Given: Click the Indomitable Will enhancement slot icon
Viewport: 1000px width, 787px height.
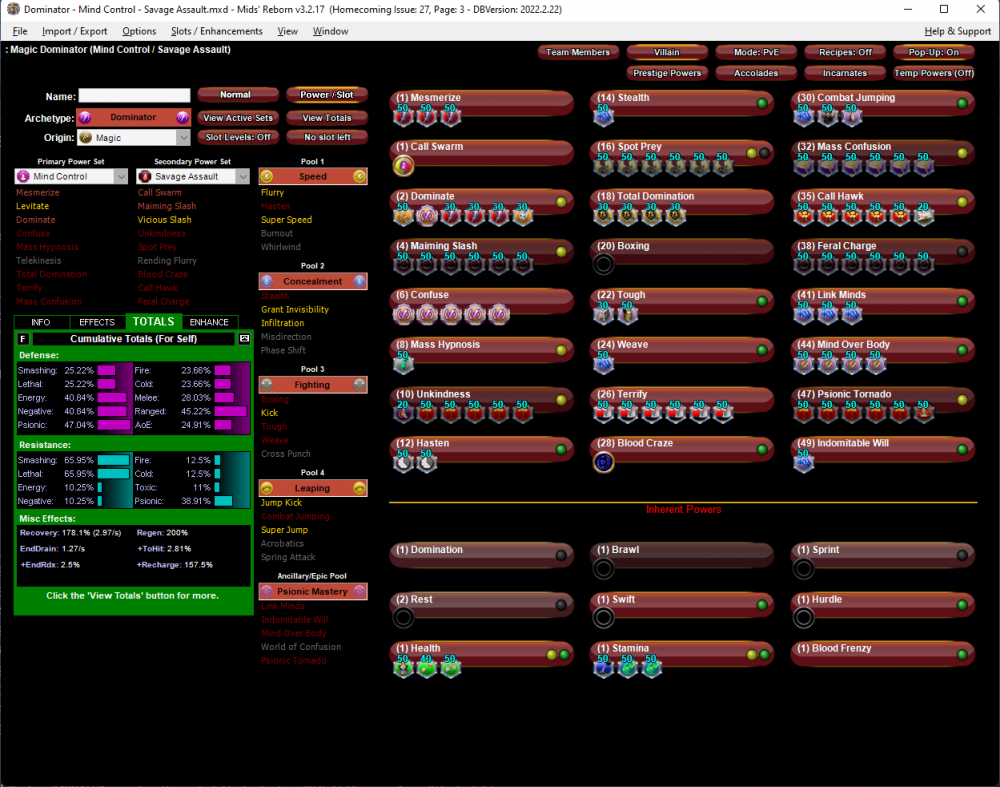Looking at the screenshot, I should tap(804, 462).
